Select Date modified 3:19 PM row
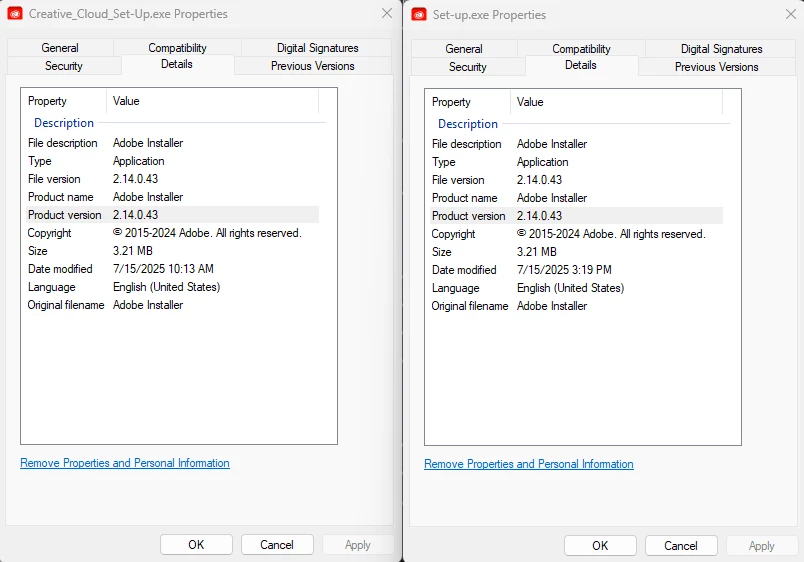 pyautogui.click(x=576, y=270)
